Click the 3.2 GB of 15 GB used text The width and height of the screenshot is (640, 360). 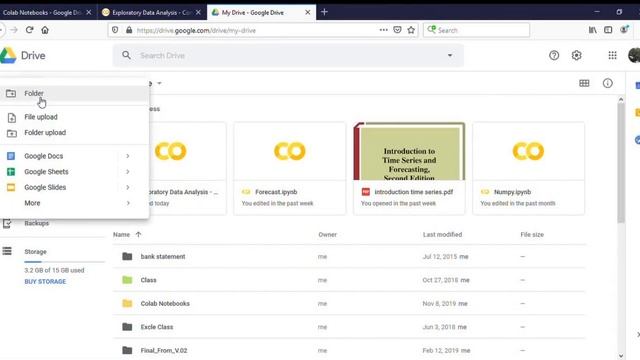[54, 270]
